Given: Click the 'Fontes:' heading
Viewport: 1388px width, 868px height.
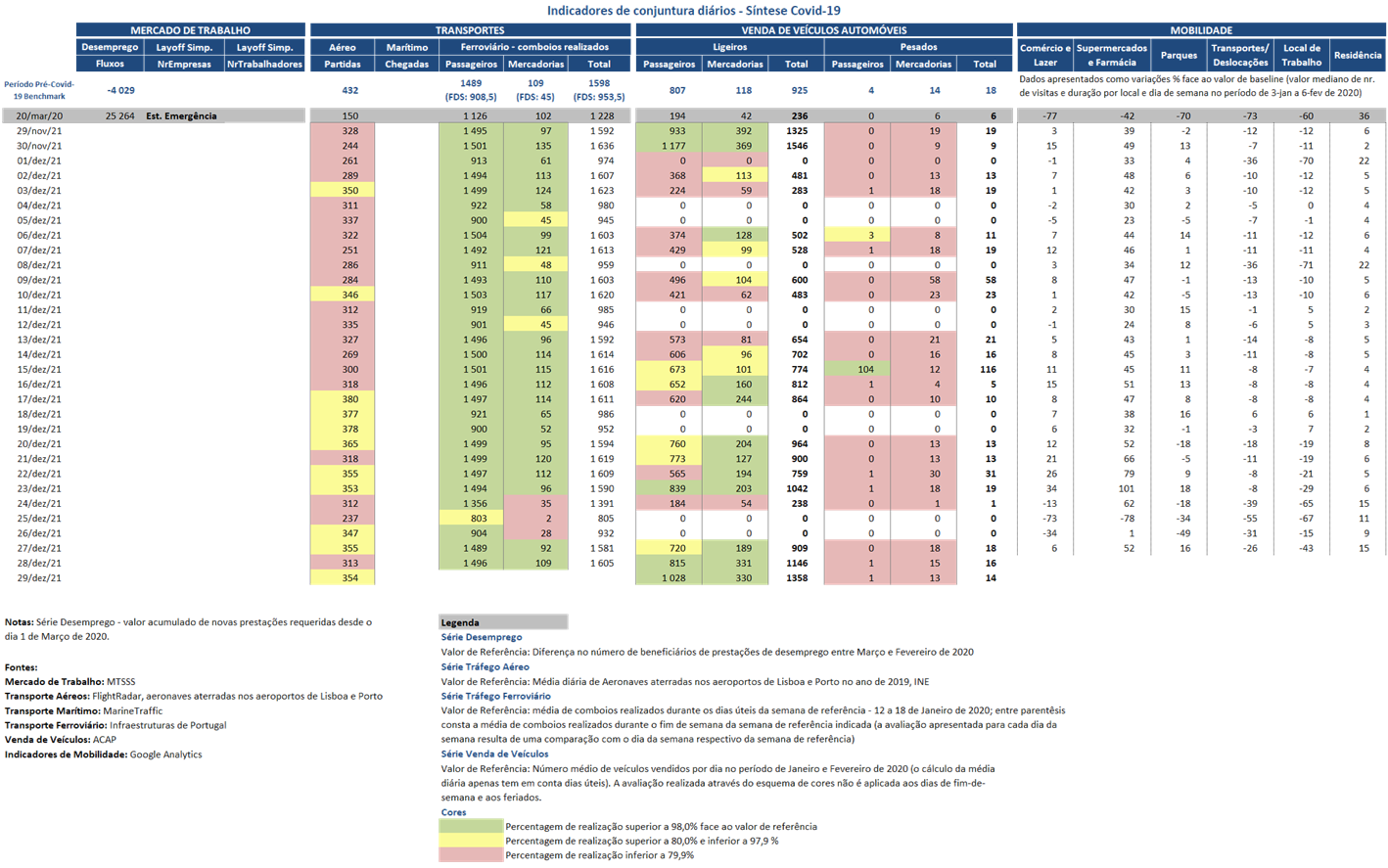Looking at the screenshot, I should pyautogui.click(x=21, y=667).
